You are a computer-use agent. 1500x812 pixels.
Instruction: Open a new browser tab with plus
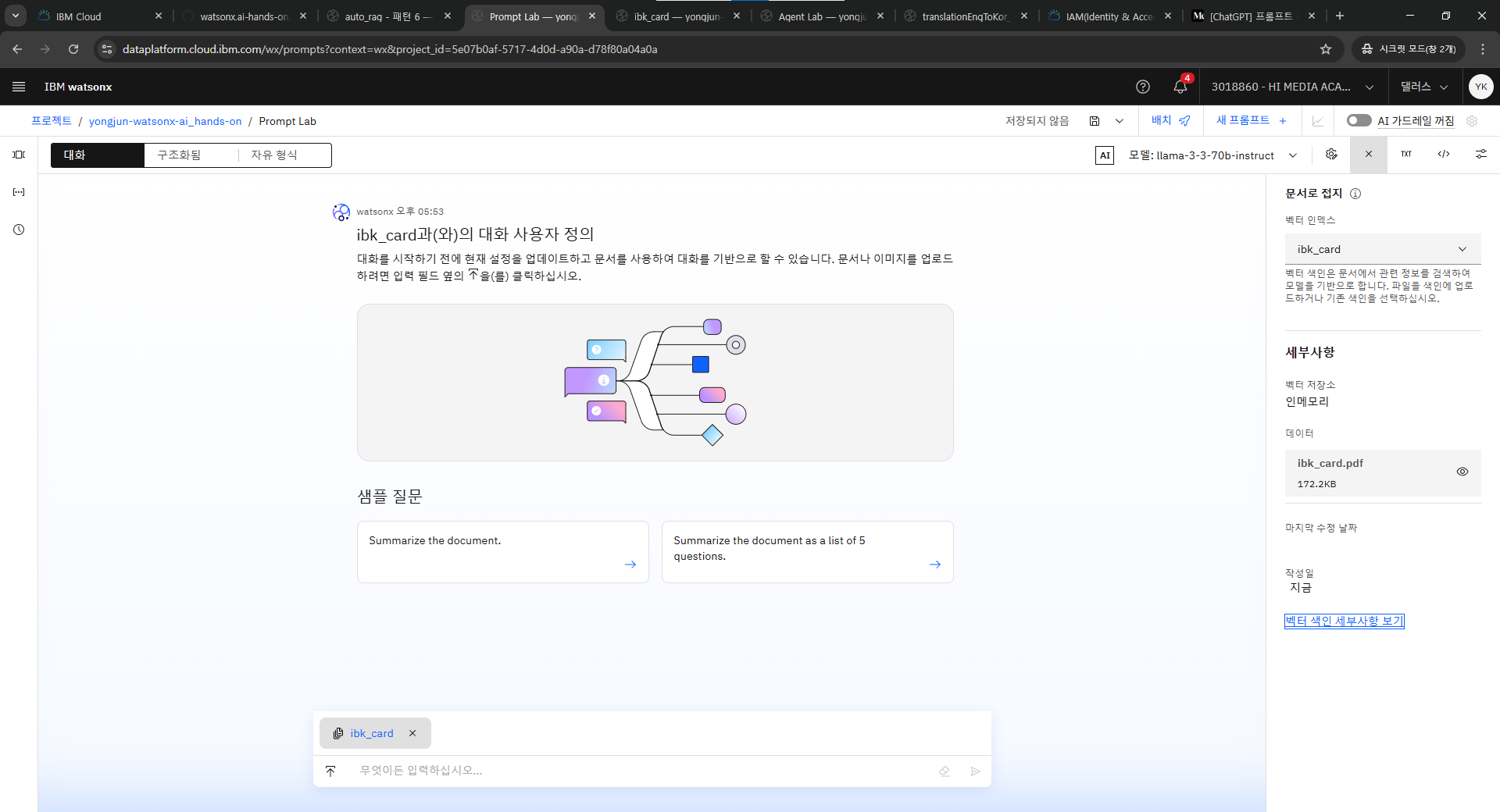click(x=1340, y=16)
